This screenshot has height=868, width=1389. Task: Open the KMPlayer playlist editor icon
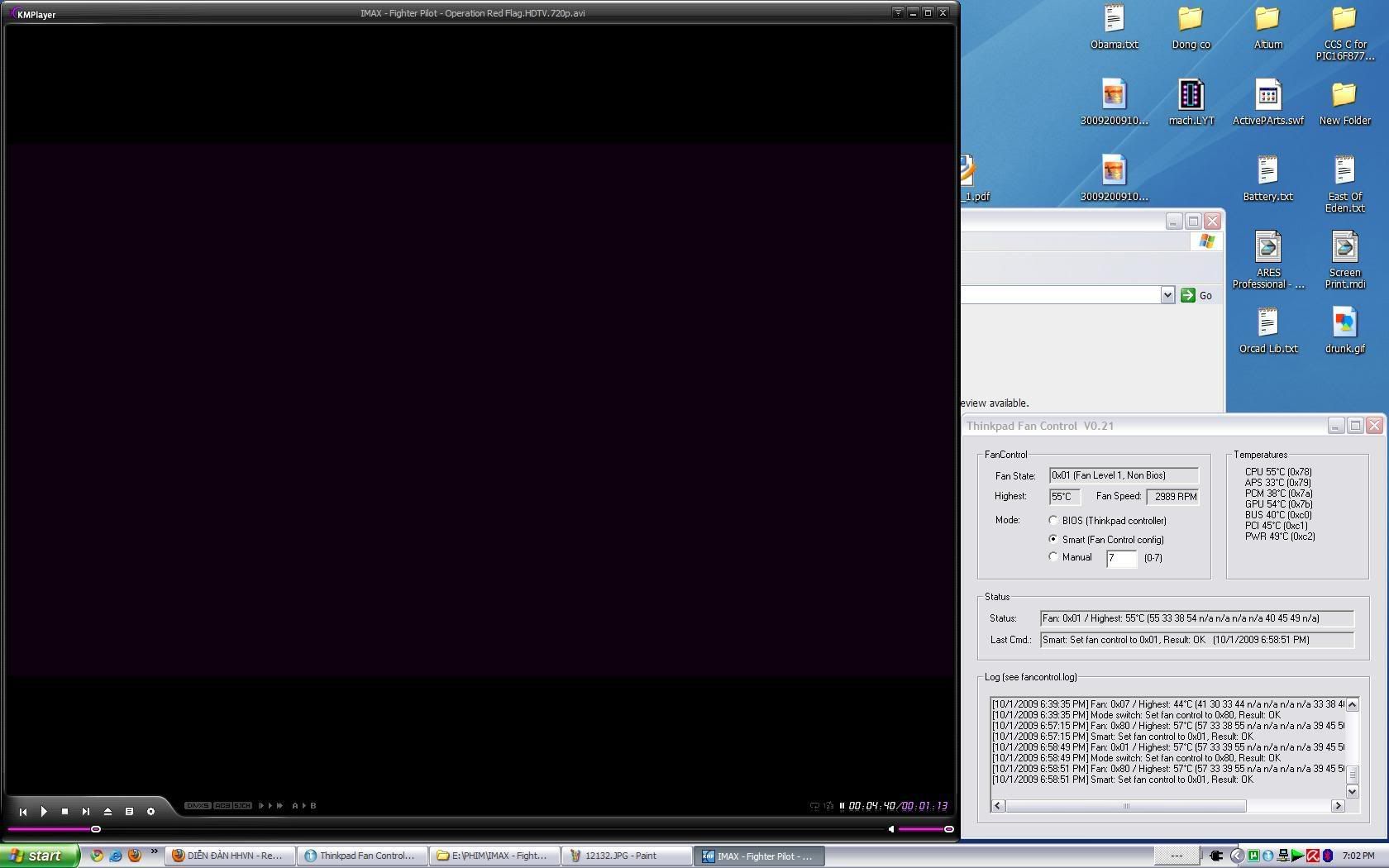click(129, 812)
